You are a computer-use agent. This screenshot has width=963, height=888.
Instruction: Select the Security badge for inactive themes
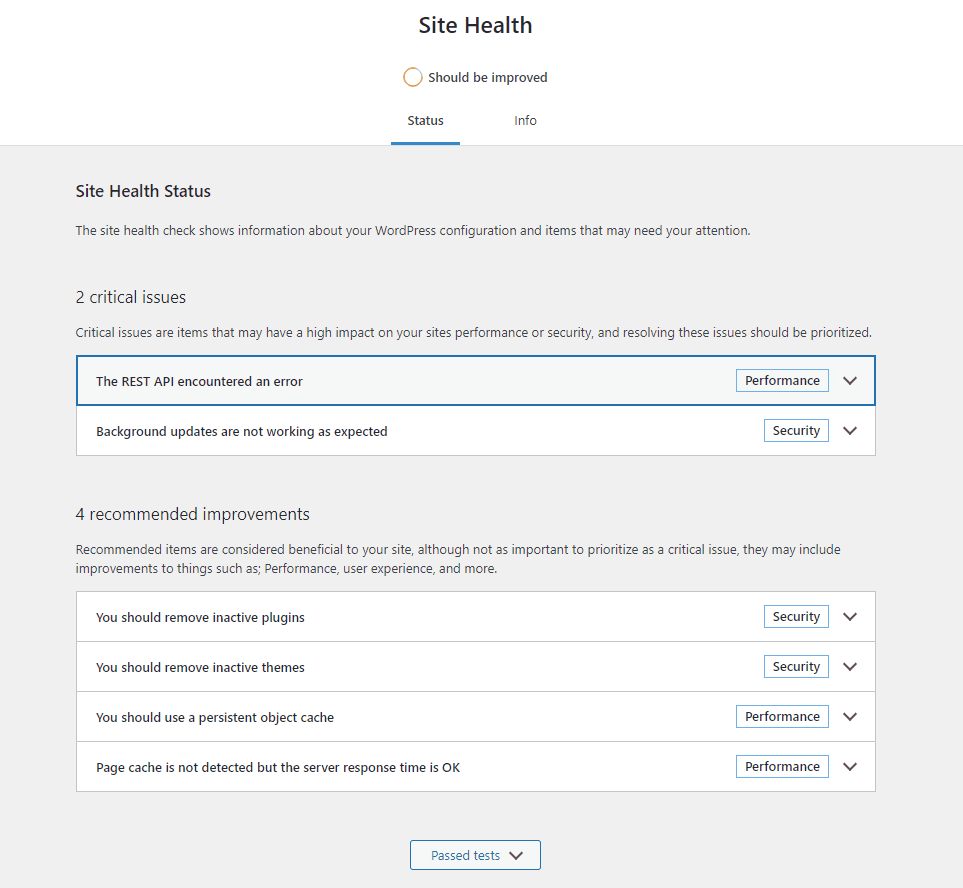tap(796, 666)
